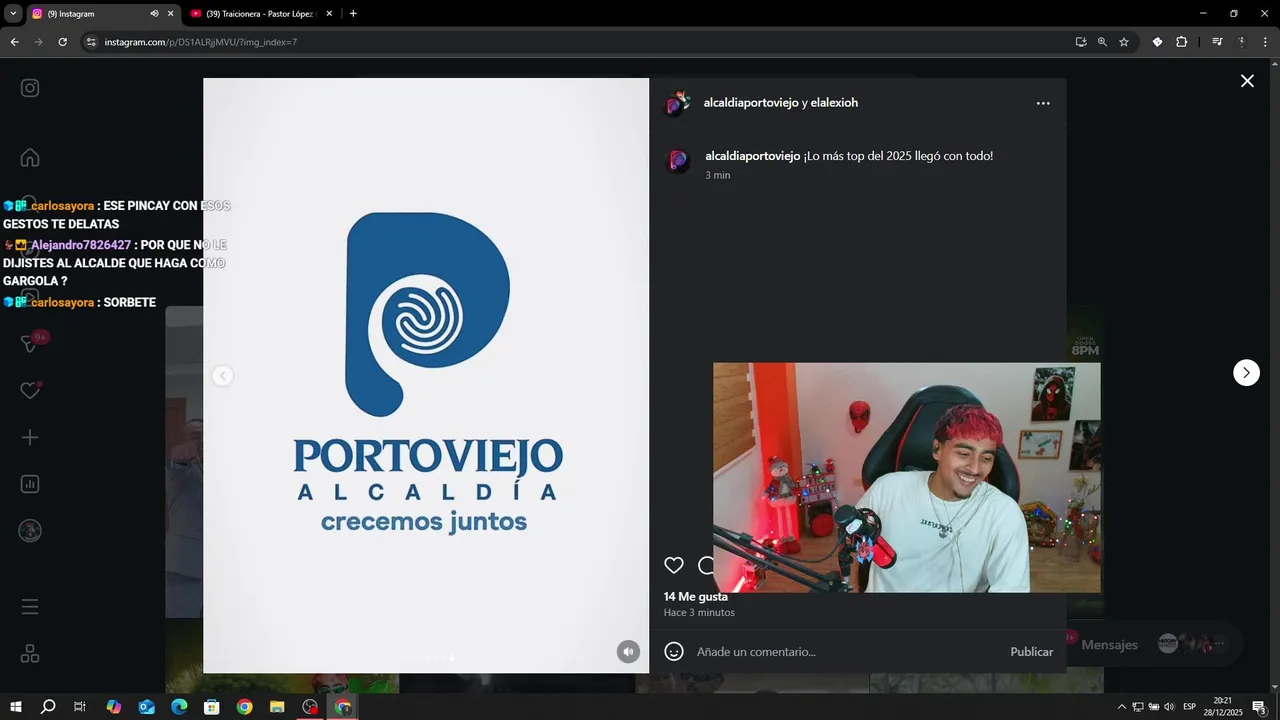Open Microsoft Store from the taskbar
The image size is (1280, 720).
[212, 707]
